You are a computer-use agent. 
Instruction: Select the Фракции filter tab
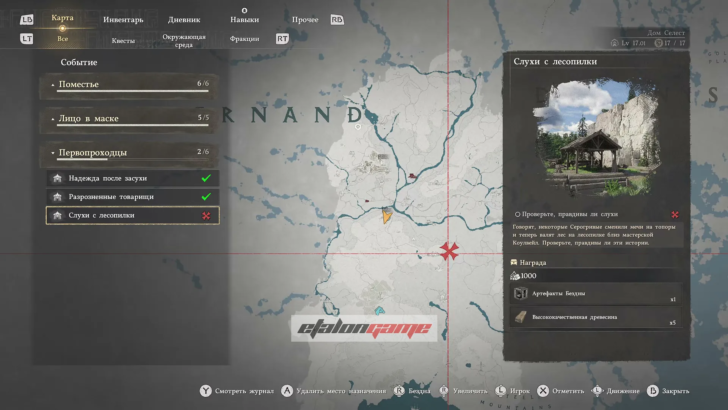[x=243, y=39]
